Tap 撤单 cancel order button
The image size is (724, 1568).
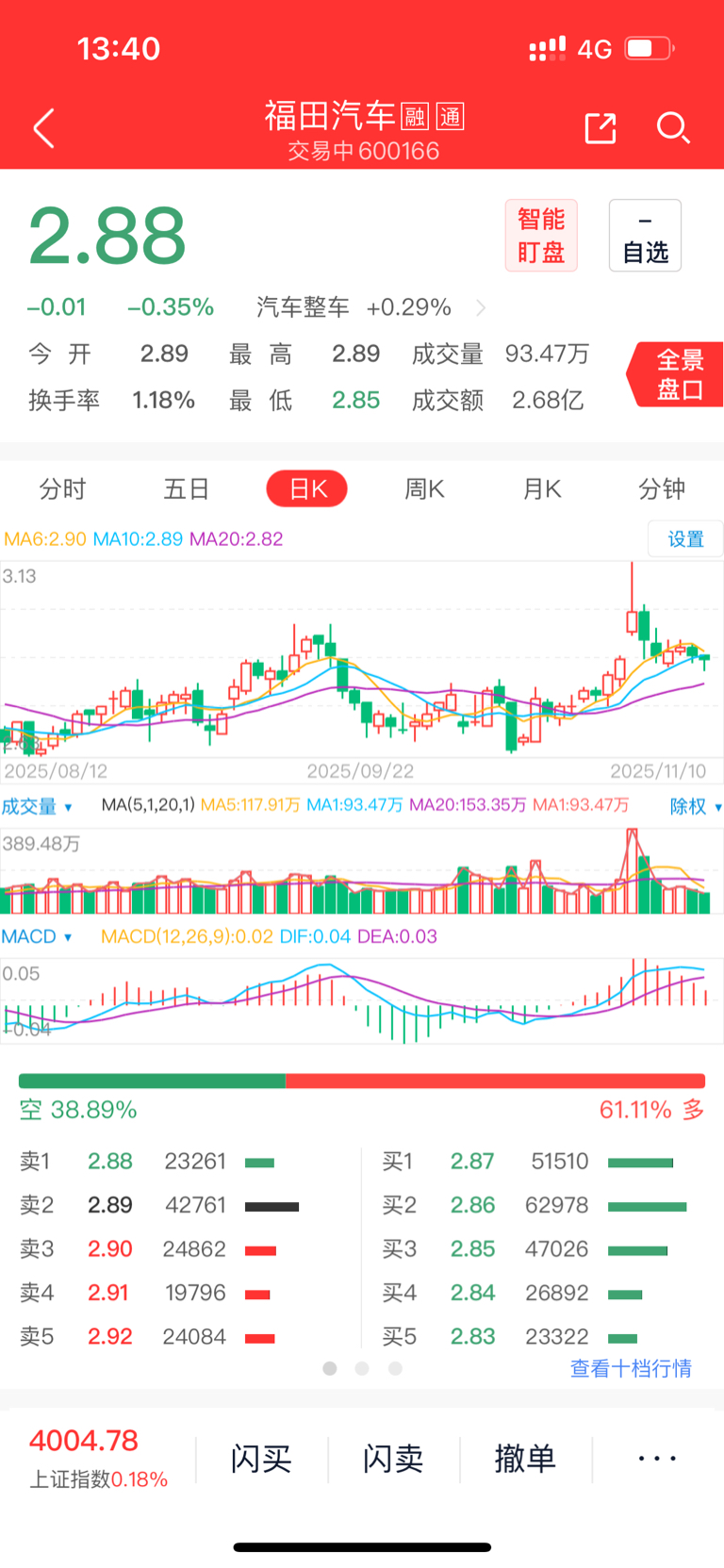pyautogui.click(x=525, y=1460)
